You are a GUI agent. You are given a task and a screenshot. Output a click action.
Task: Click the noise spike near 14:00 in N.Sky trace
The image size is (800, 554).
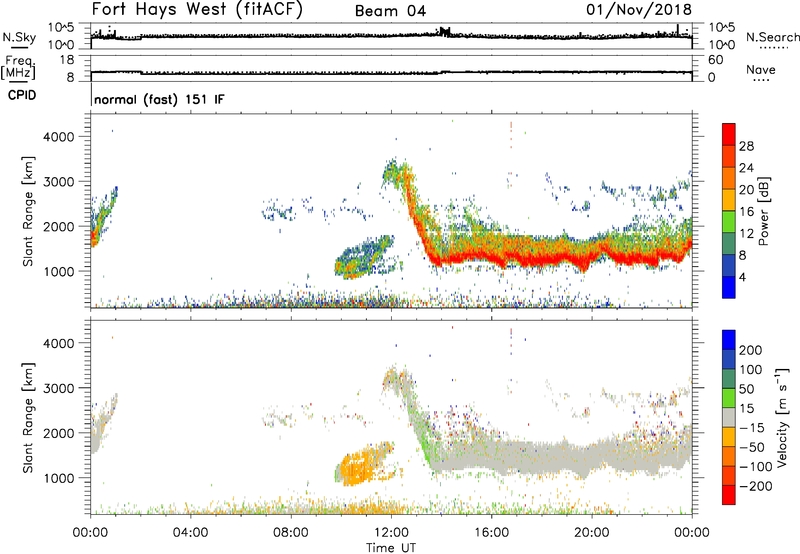point(445,31)
